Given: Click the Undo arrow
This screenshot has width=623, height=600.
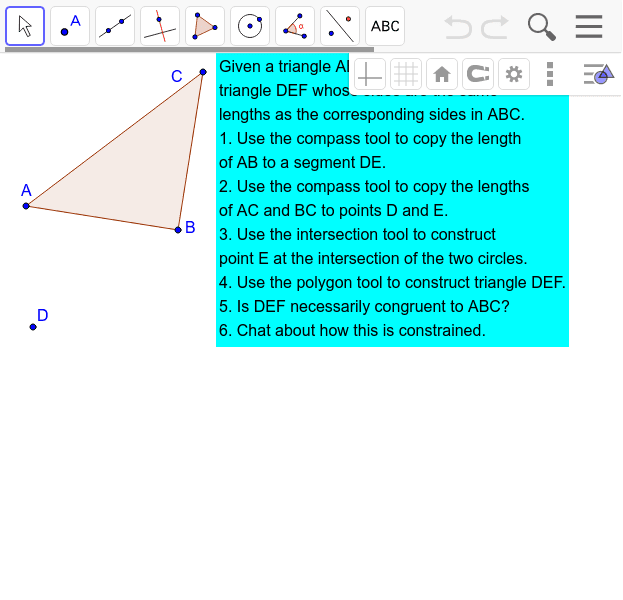Looking at the screenshot, I should (458, 27).
